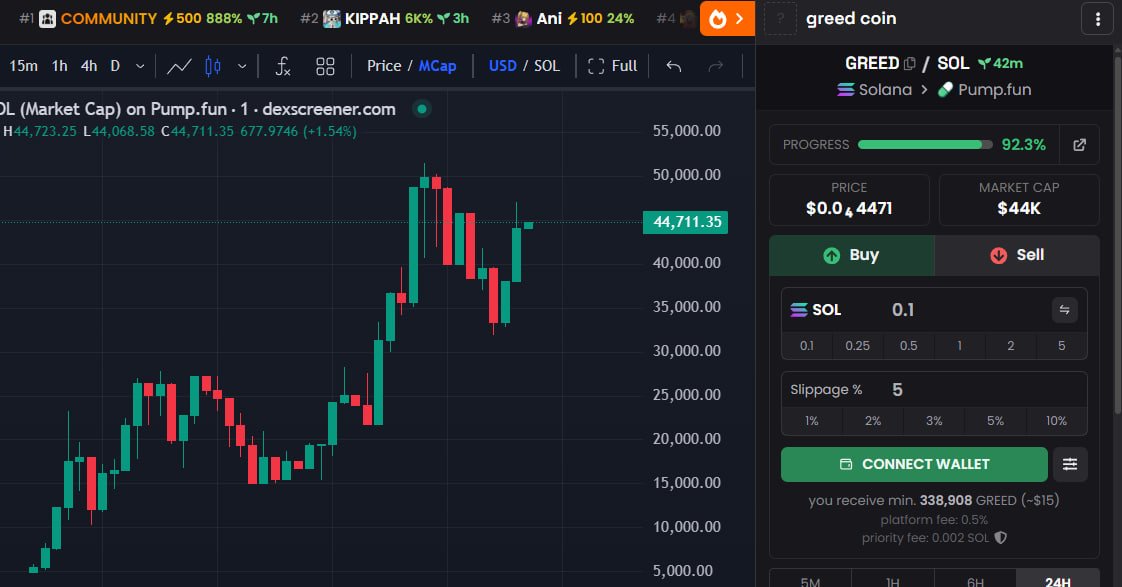
Task: Select the 4h timeframe
Action: 89,66
